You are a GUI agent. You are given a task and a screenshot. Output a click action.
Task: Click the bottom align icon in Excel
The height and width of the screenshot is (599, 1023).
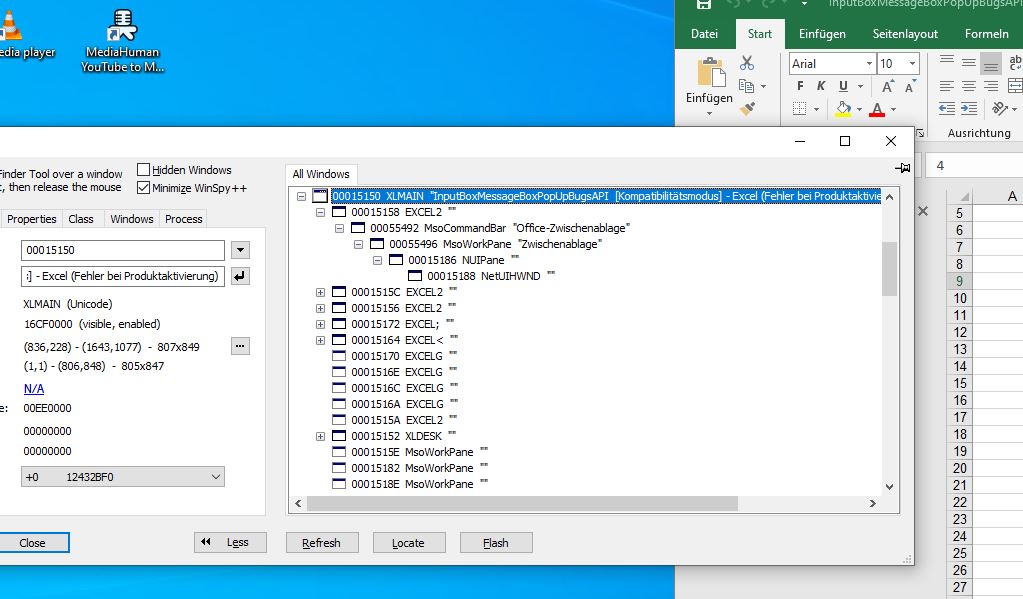click(990, 64)
